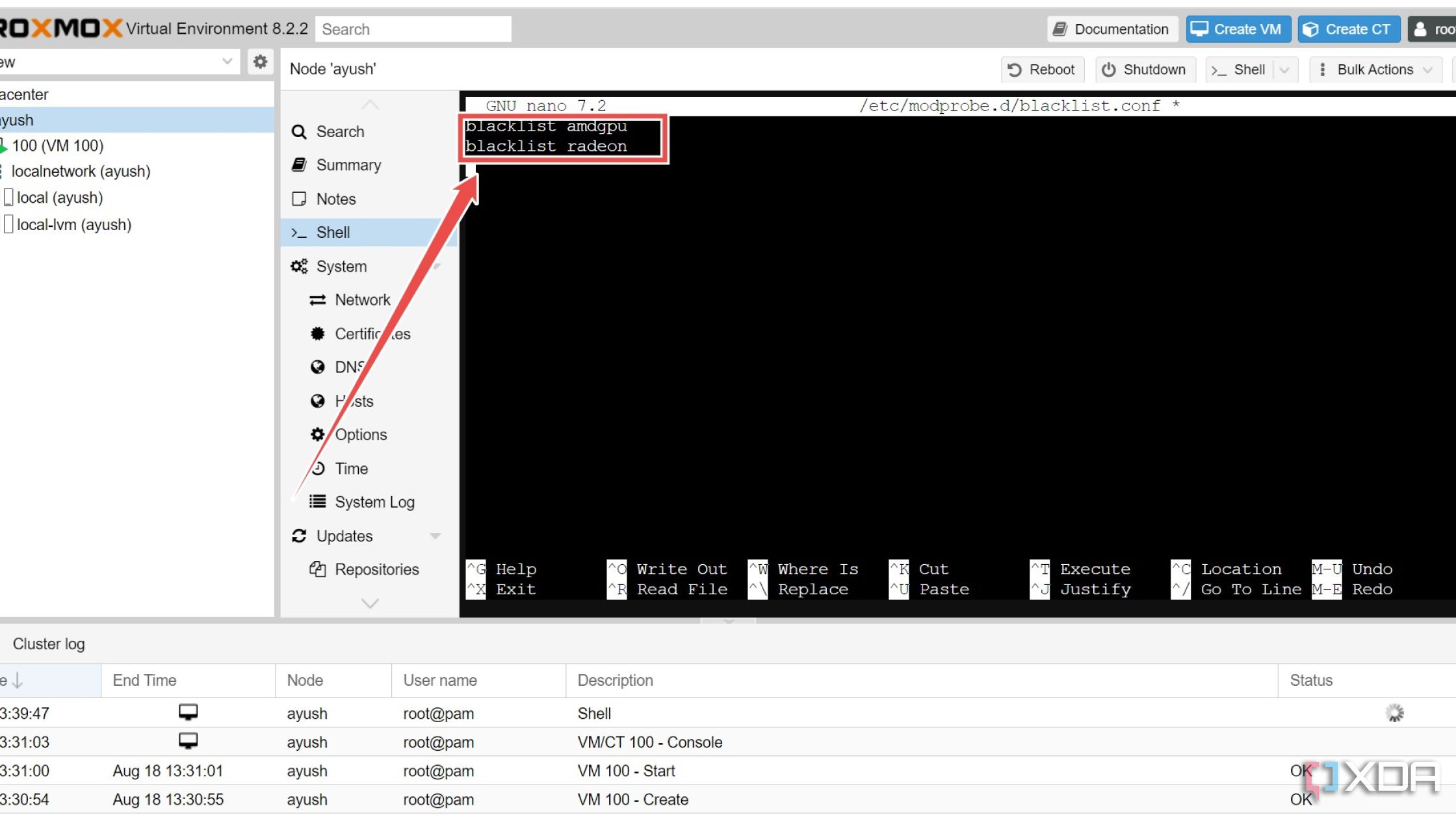Select the Notes menu item
Viewport: 1456px width, 819px height.
click(336, 199)
